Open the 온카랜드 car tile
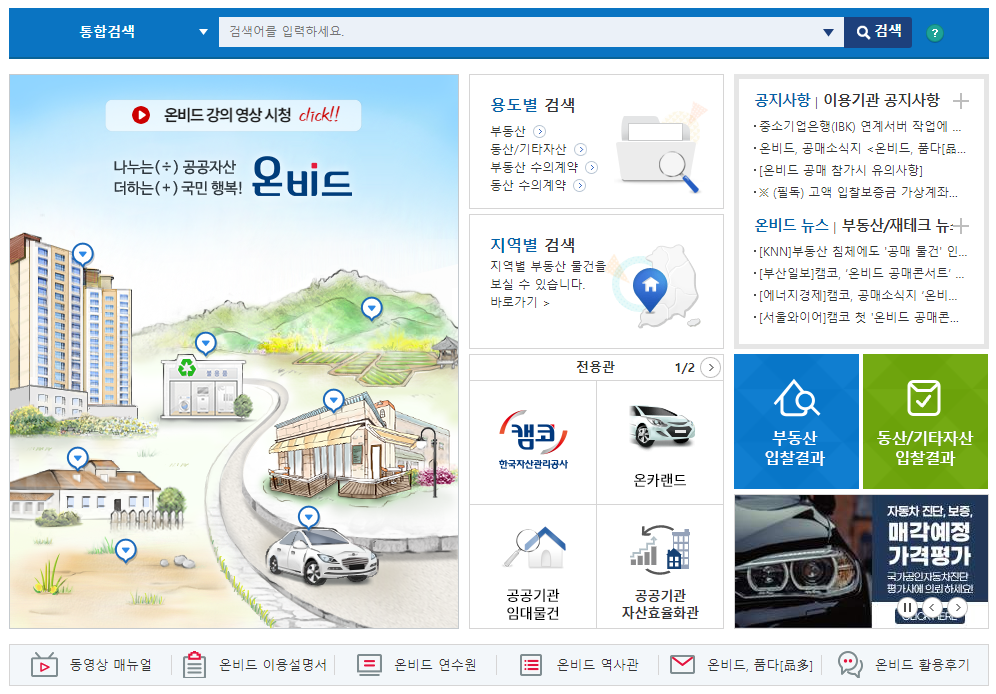Screen dimensions: 996x694 [x=660, y=444]
